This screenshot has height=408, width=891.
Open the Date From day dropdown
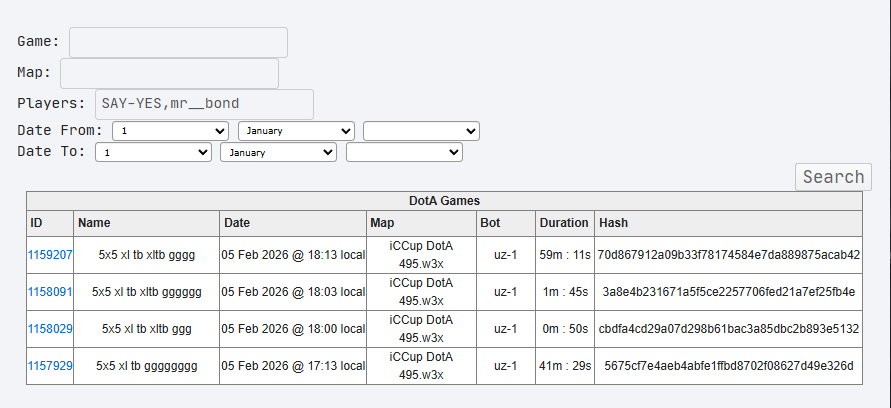coord(171,131)
